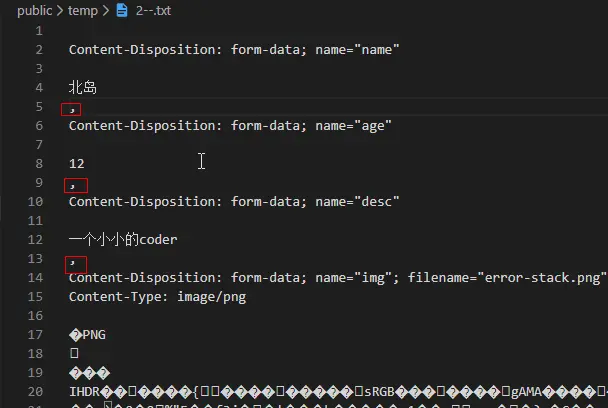Click the 'IHDR' text on line 20
This screenshot has height=408, width=608.
(x=84, y=392)
